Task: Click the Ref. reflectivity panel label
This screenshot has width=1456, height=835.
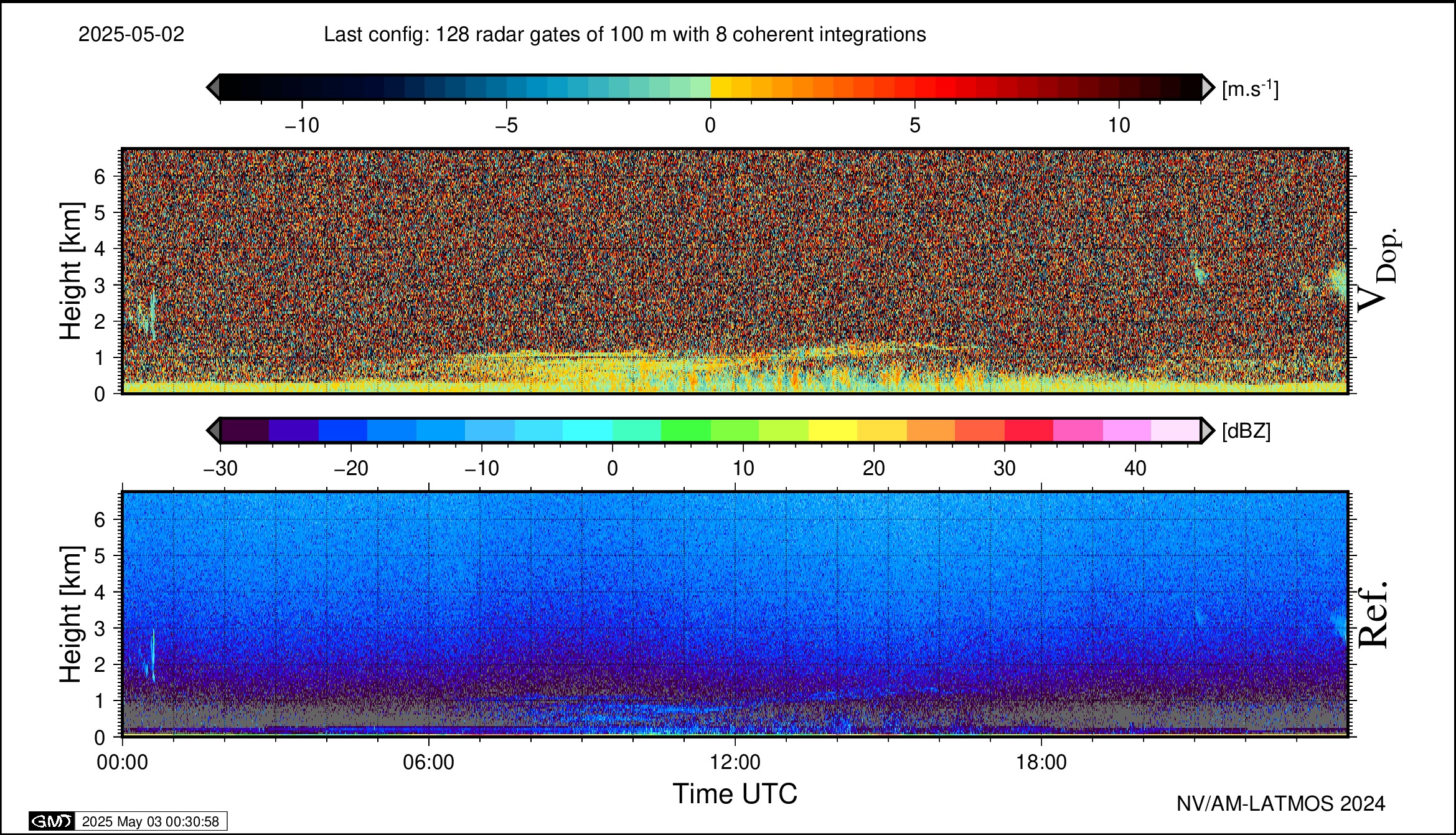Action: [1373, 615]
